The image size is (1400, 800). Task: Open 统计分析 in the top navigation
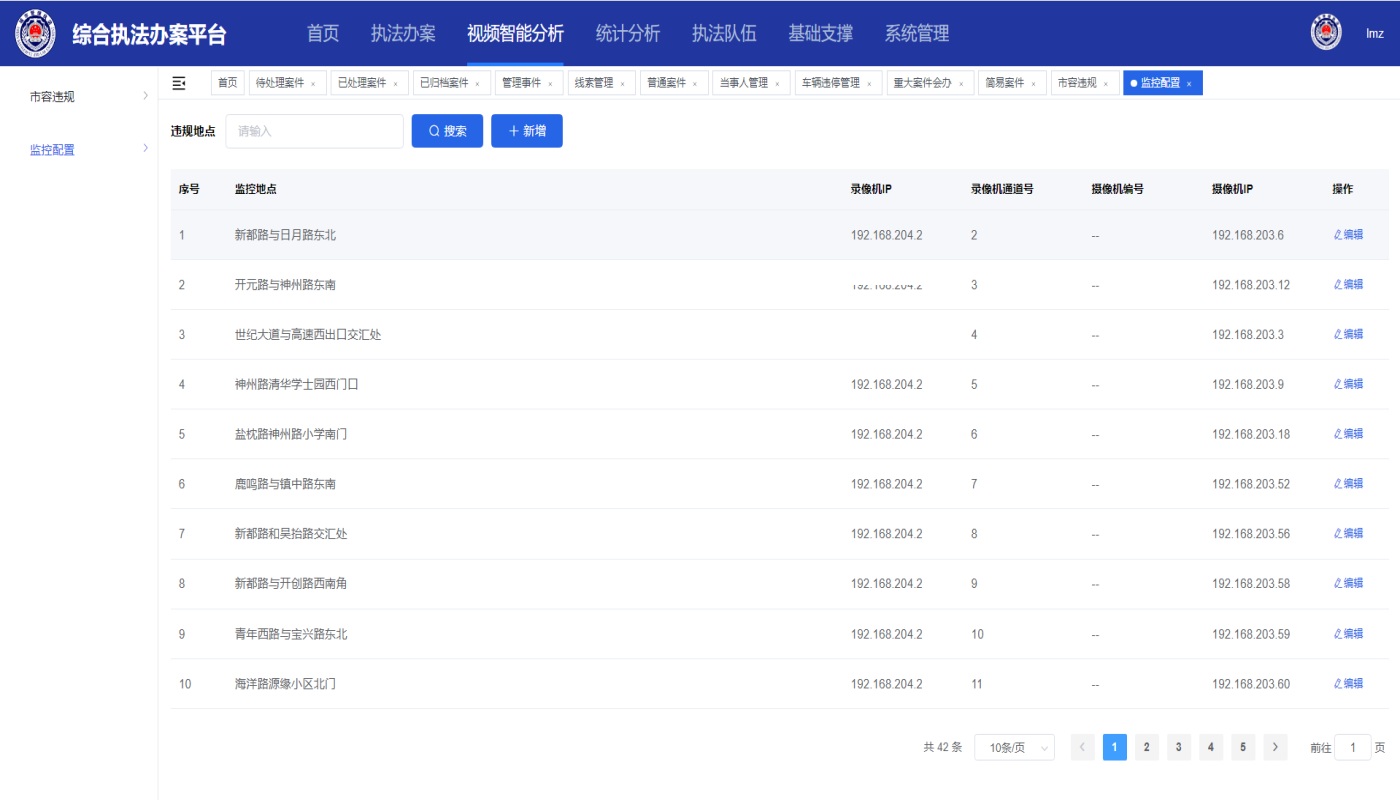[x=628, y=33]
